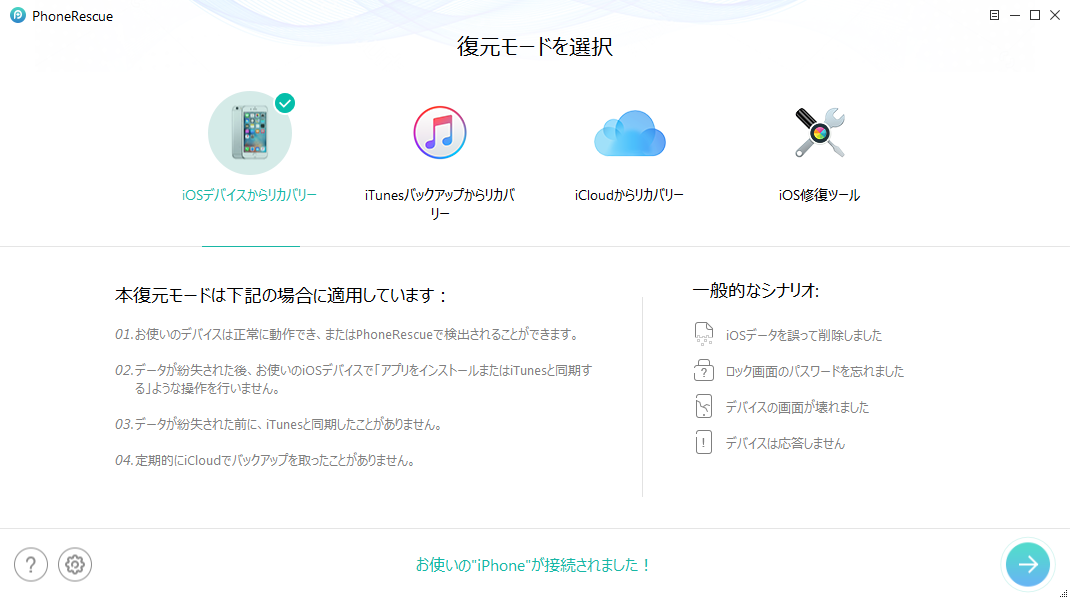Select the iOS device recovery iPhone icon
1070x600 pixels.
[x=250, y=132]
